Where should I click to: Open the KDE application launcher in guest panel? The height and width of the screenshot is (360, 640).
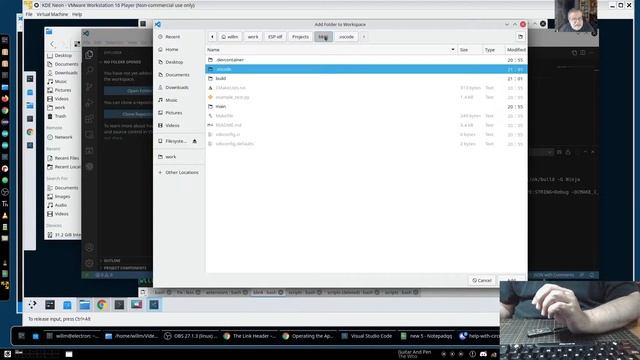pyautogui.click(x=33, y=304)
